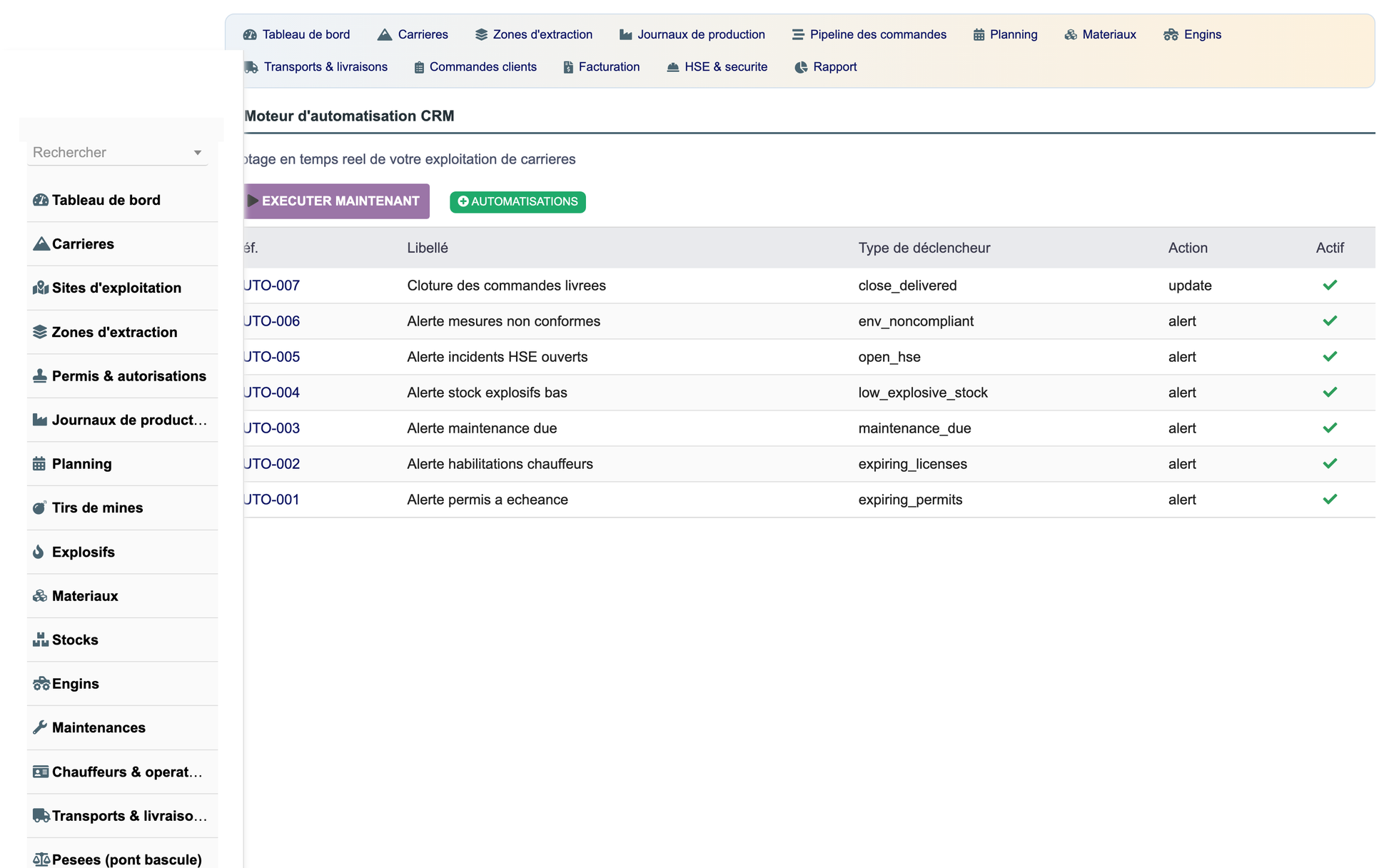Open Journaux de production in top navigation

(x=692, y=34)
